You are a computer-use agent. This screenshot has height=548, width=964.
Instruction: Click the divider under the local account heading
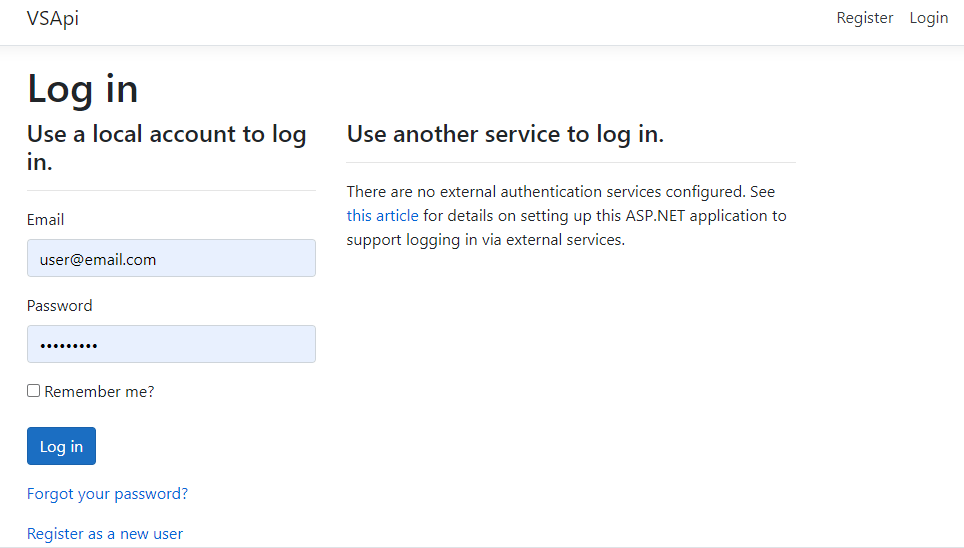171,190
